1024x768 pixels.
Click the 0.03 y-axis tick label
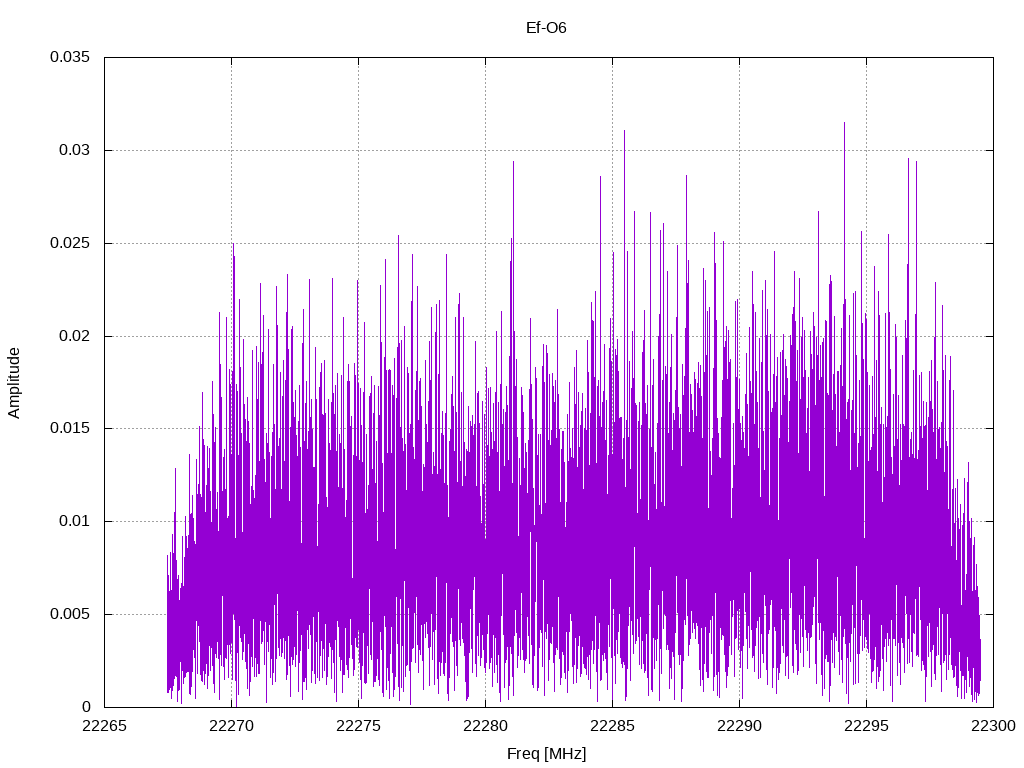[x=74, y=150]
